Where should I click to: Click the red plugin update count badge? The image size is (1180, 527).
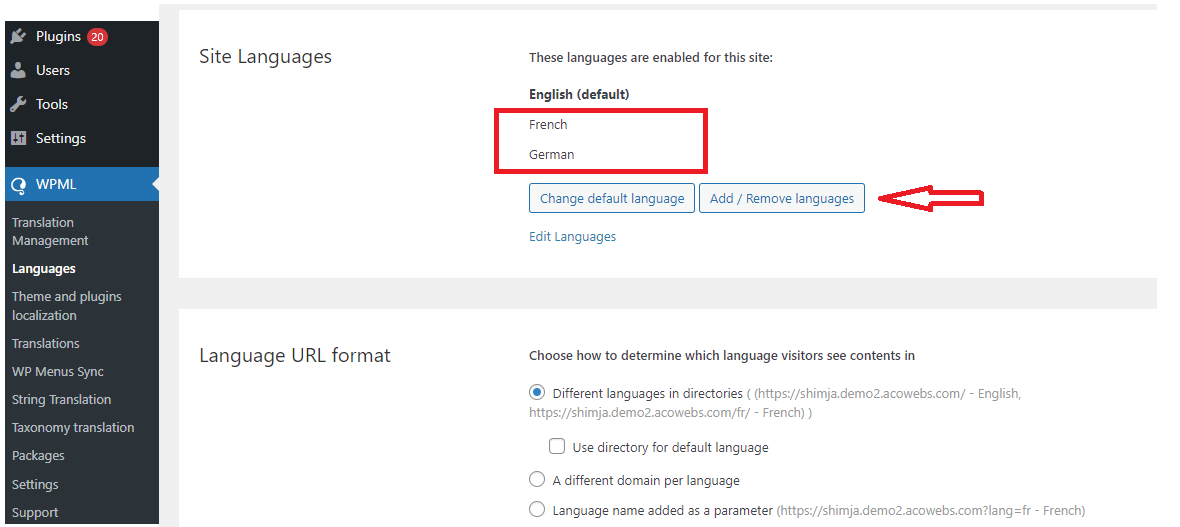click(97, 36)
